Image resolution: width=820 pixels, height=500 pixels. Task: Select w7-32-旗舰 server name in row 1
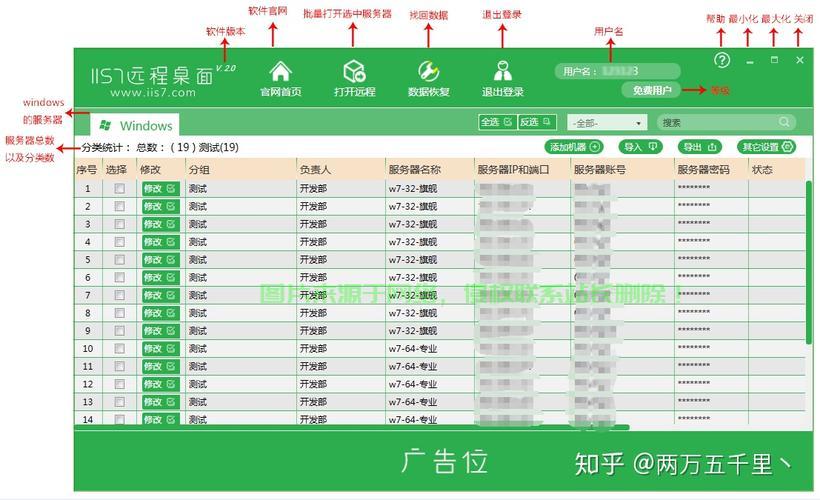tap(412, 188)
